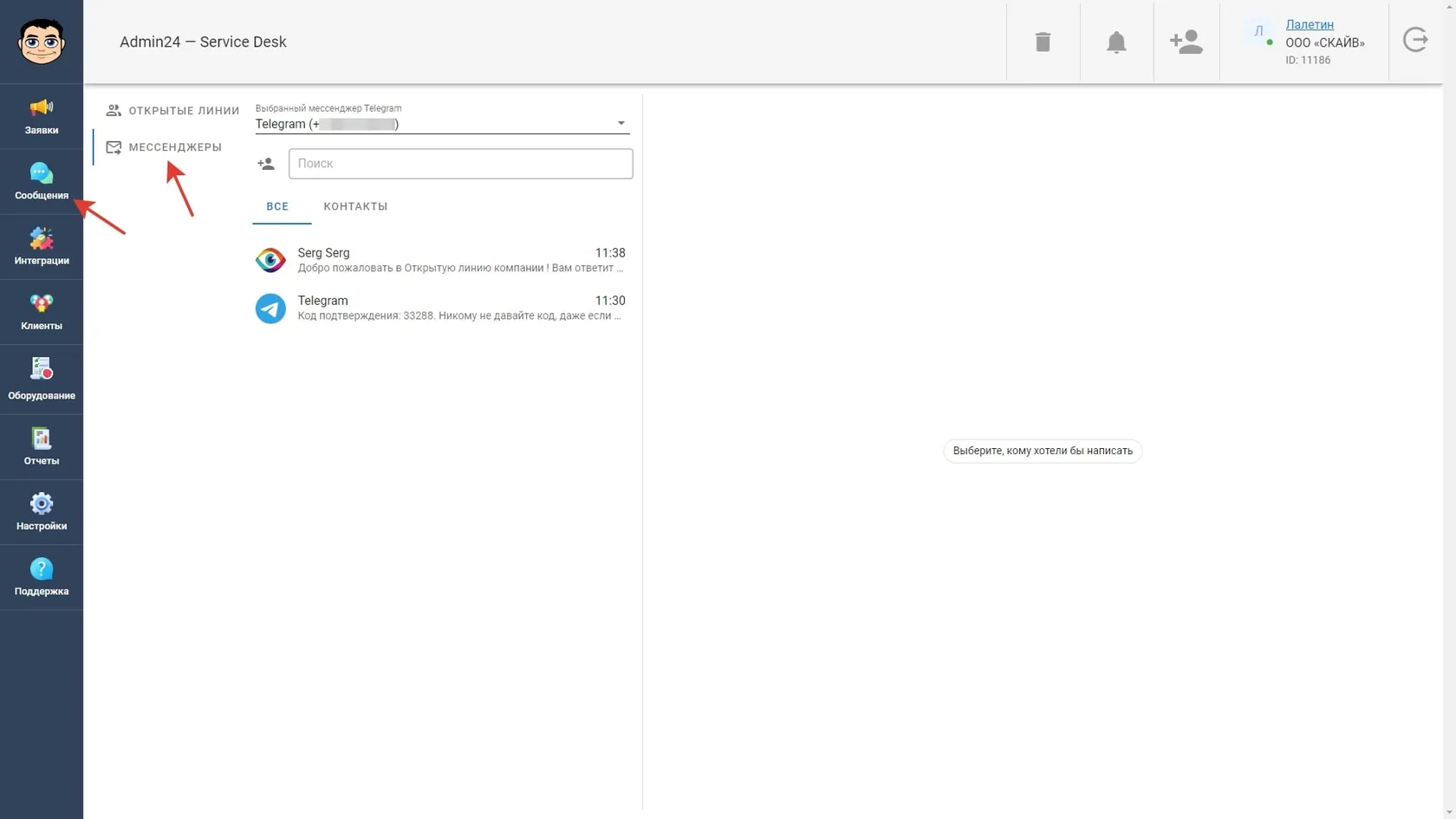Add new contact icon beside search

(x=266, y=164)
